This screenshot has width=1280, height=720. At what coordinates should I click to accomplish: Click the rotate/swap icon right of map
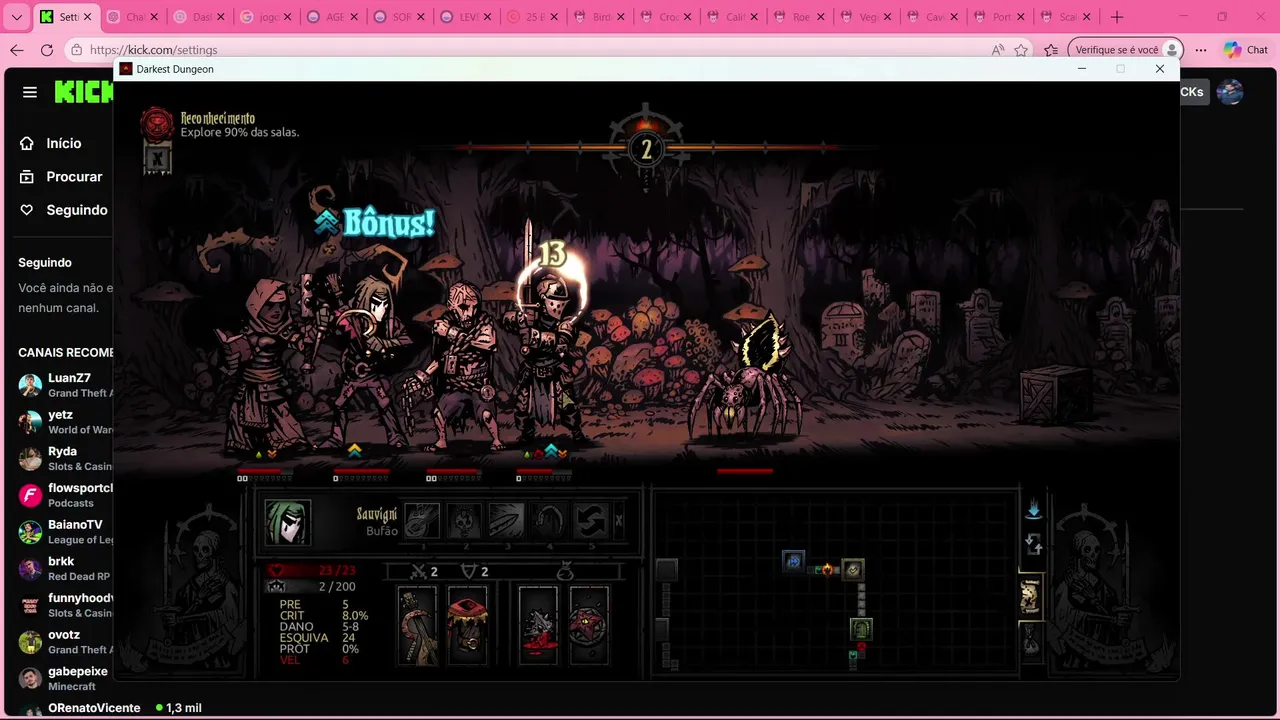click(x=1033, y=545)
